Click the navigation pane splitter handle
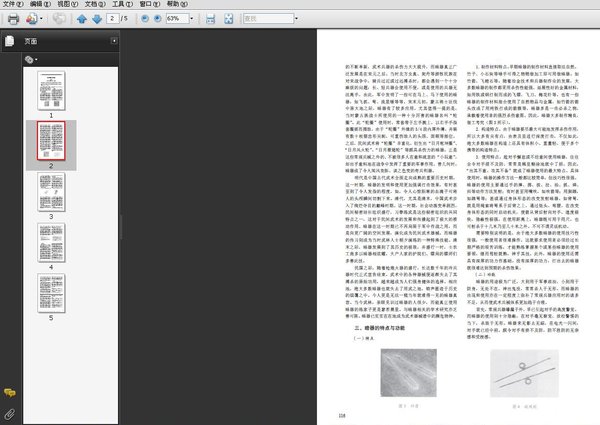This screenshot has height=425, width=600. (121, 227)
